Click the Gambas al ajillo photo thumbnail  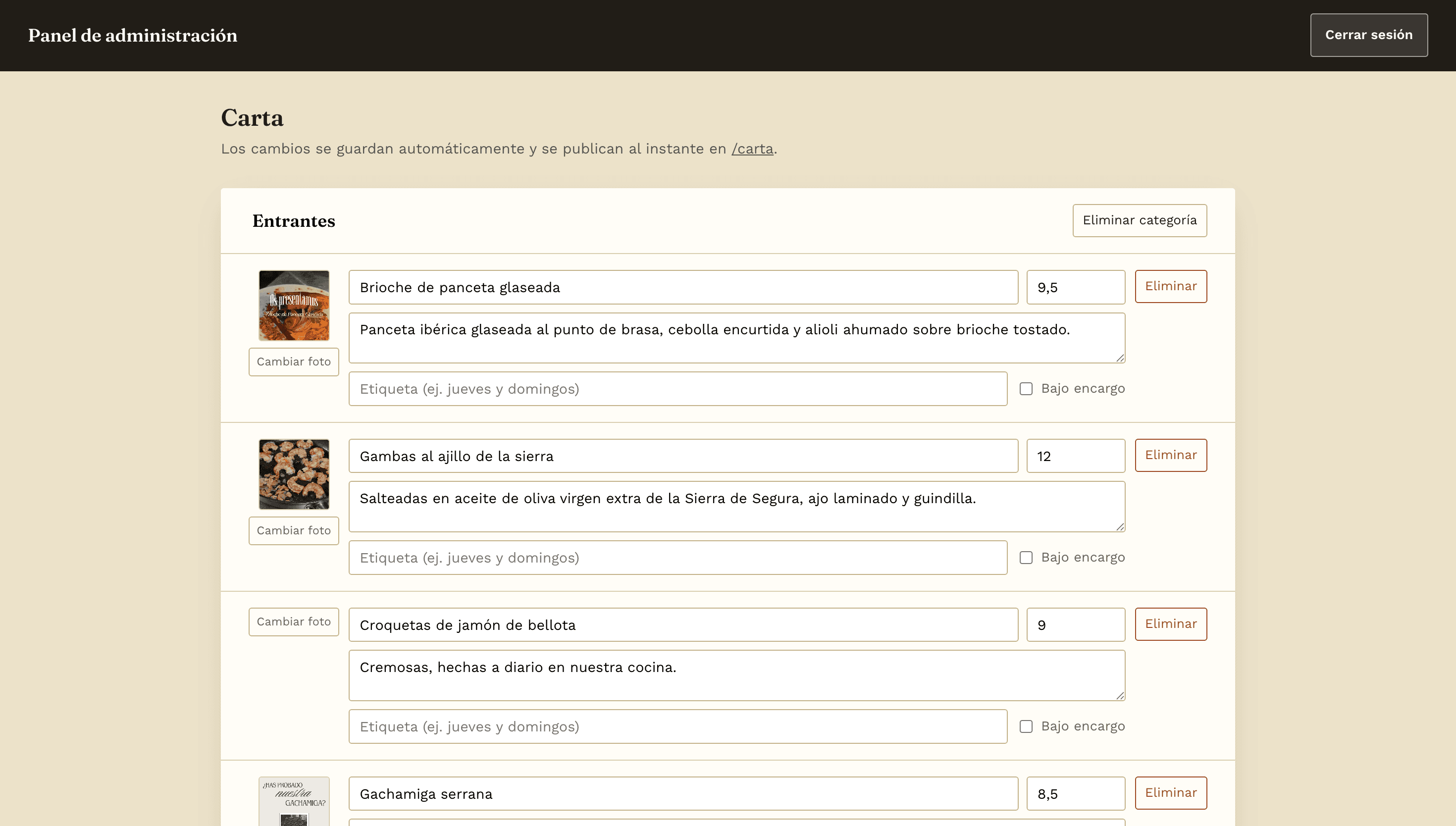click(294, 474)
